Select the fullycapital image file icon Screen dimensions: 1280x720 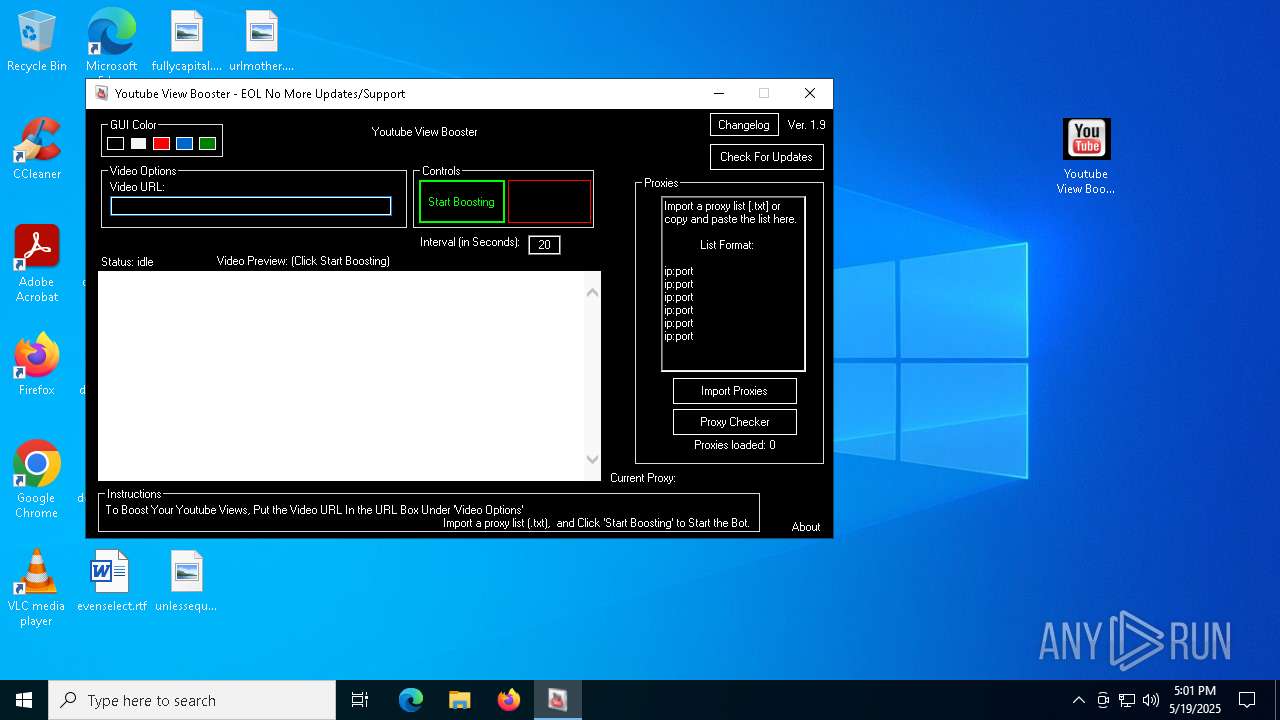coord(187,42)
